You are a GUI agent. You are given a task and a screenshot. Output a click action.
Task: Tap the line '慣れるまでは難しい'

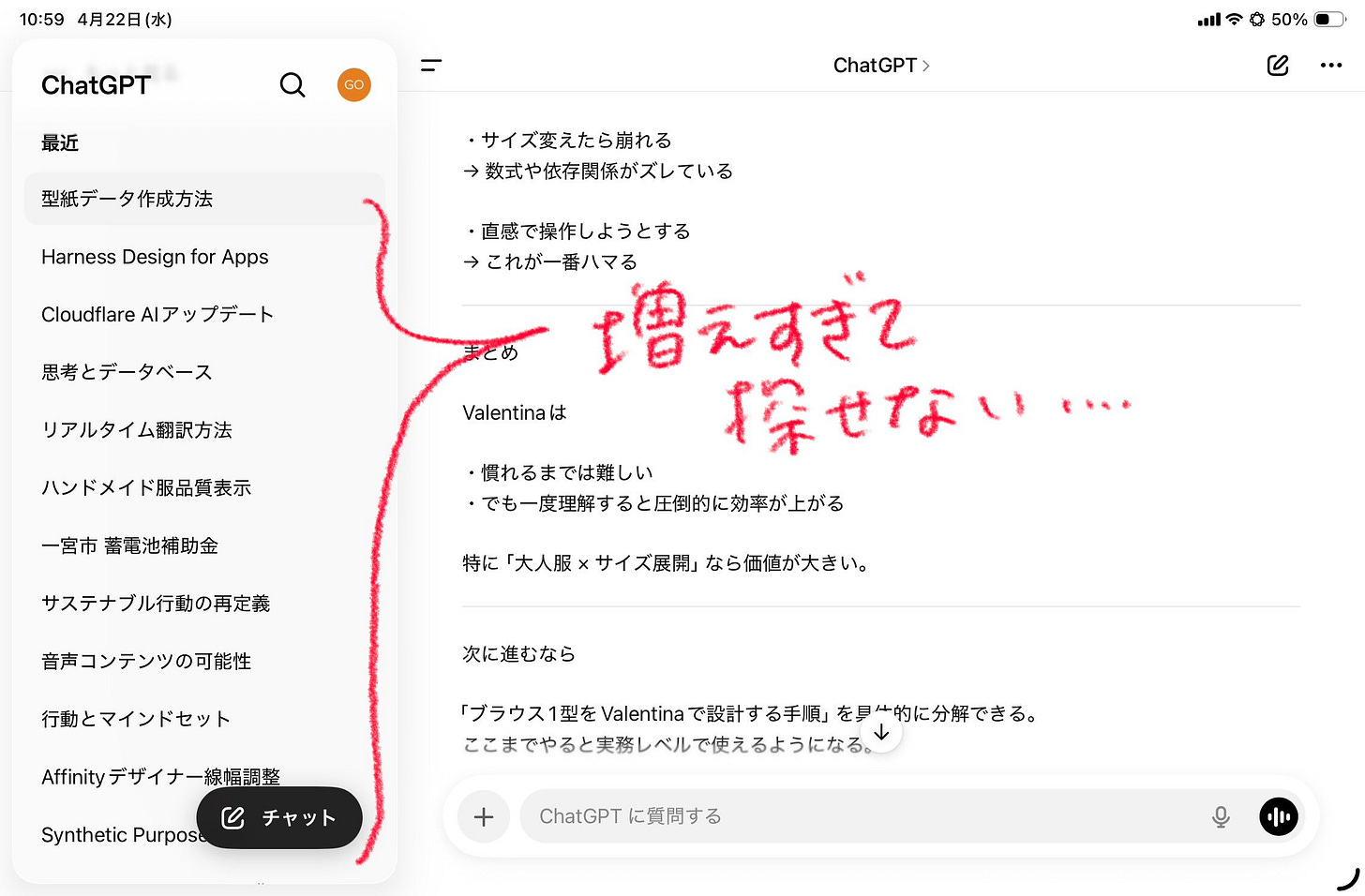pyautogui.click(x=559, y=473)
